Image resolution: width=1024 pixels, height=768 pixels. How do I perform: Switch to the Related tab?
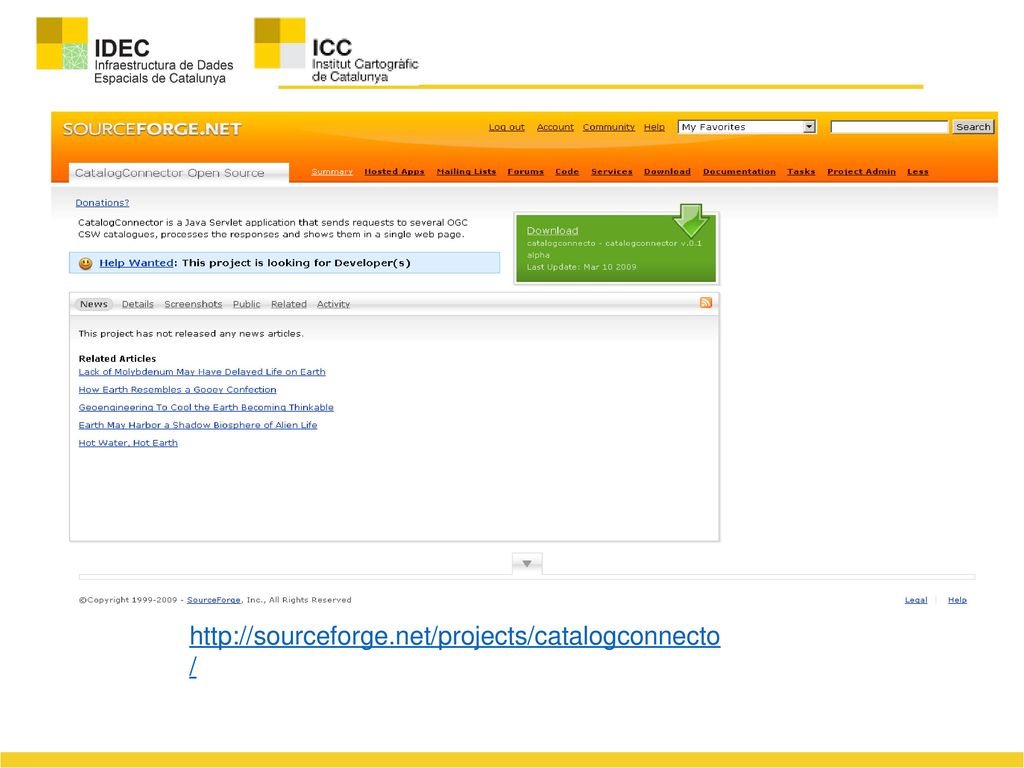pyautogui.click(x=289, y=304)
